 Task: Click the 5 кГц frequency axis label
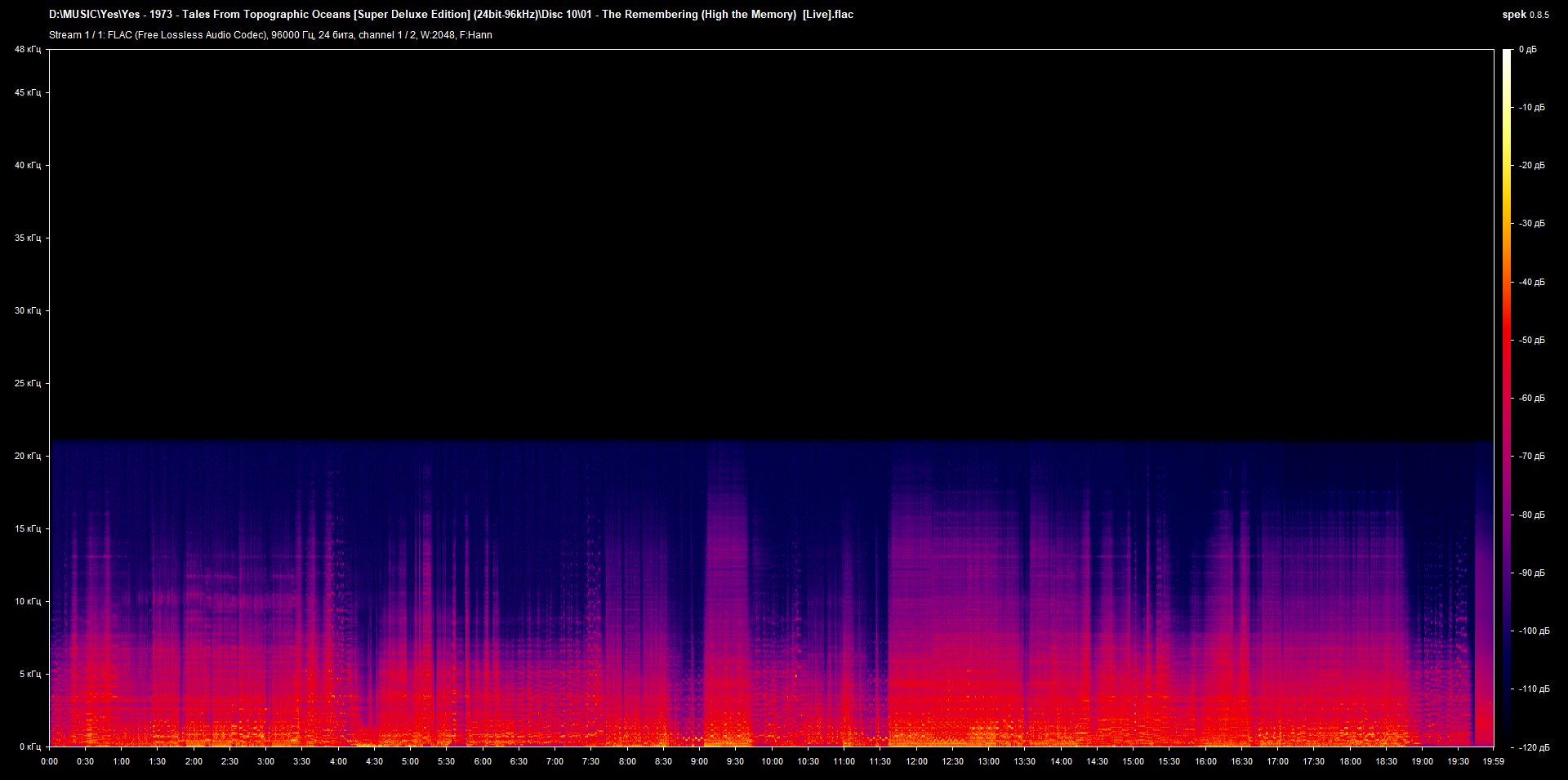pyautogui.click(x=30, y=674)
